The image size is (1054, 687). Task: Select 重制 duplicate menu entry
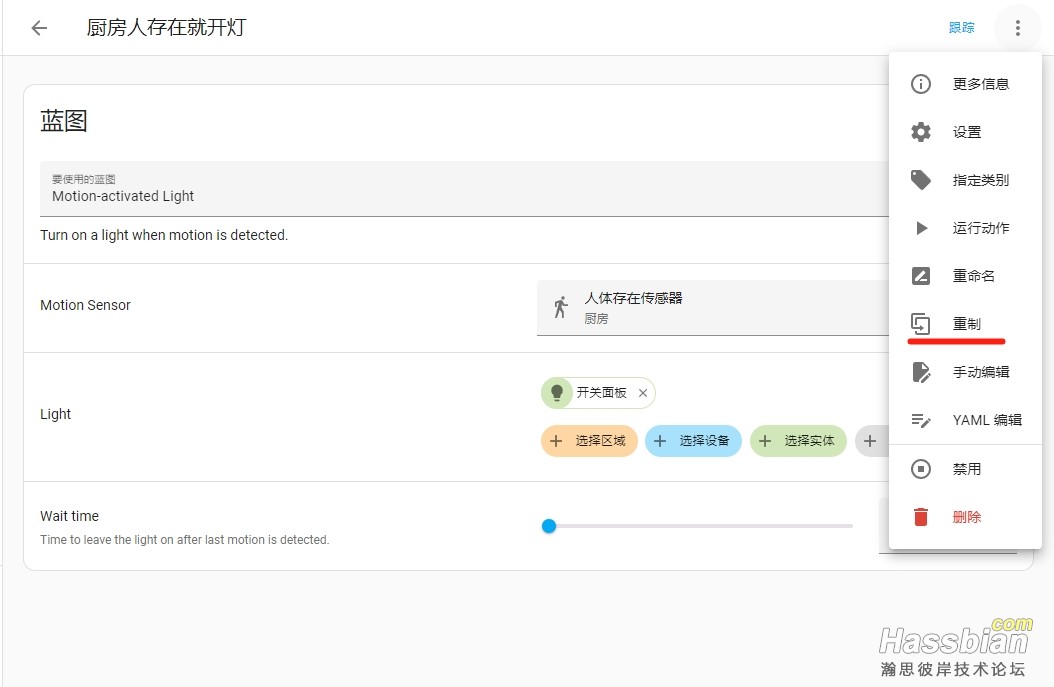coord(965,324)
